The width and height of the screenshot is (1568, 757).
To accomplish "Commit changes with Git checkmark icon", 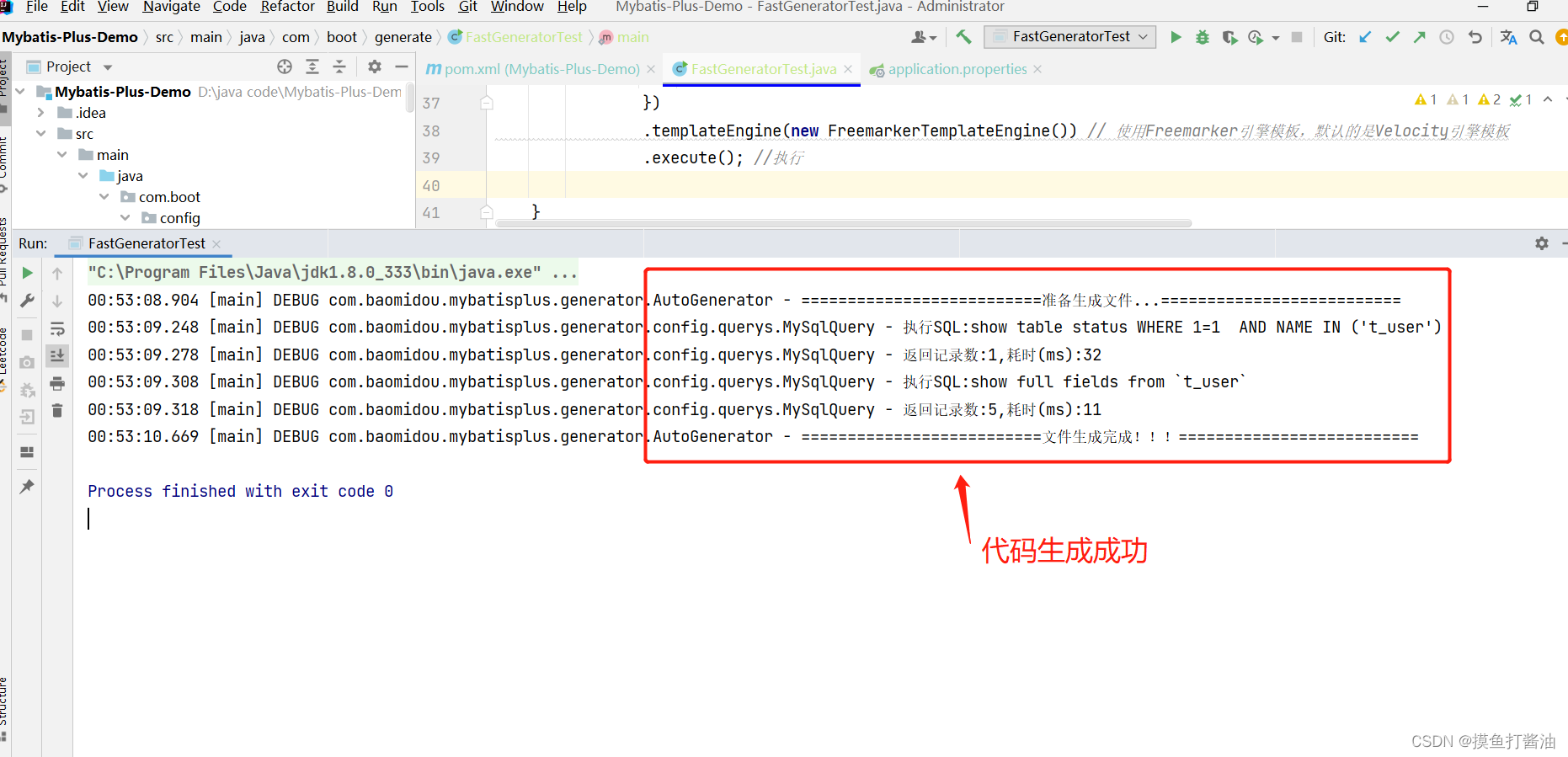I will (x=1392, y=37).
